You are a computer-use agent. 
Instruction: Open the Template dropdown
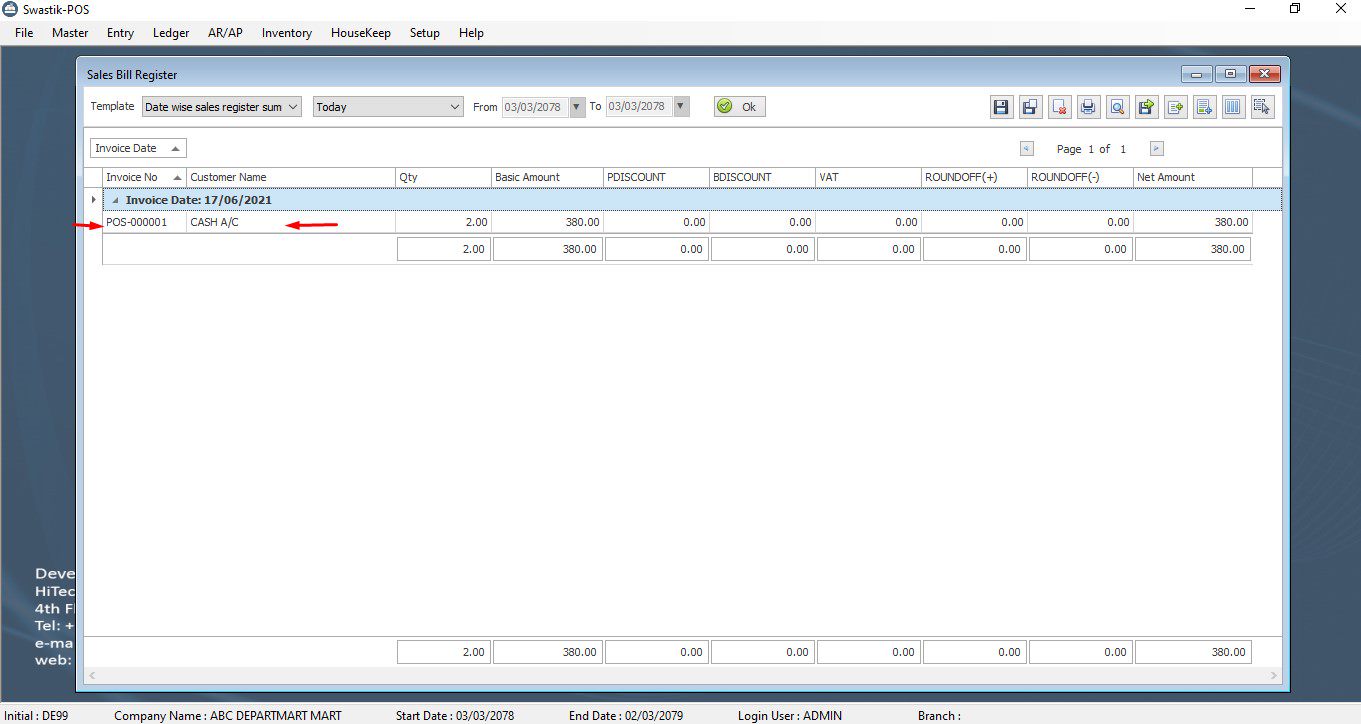point(293,107)
